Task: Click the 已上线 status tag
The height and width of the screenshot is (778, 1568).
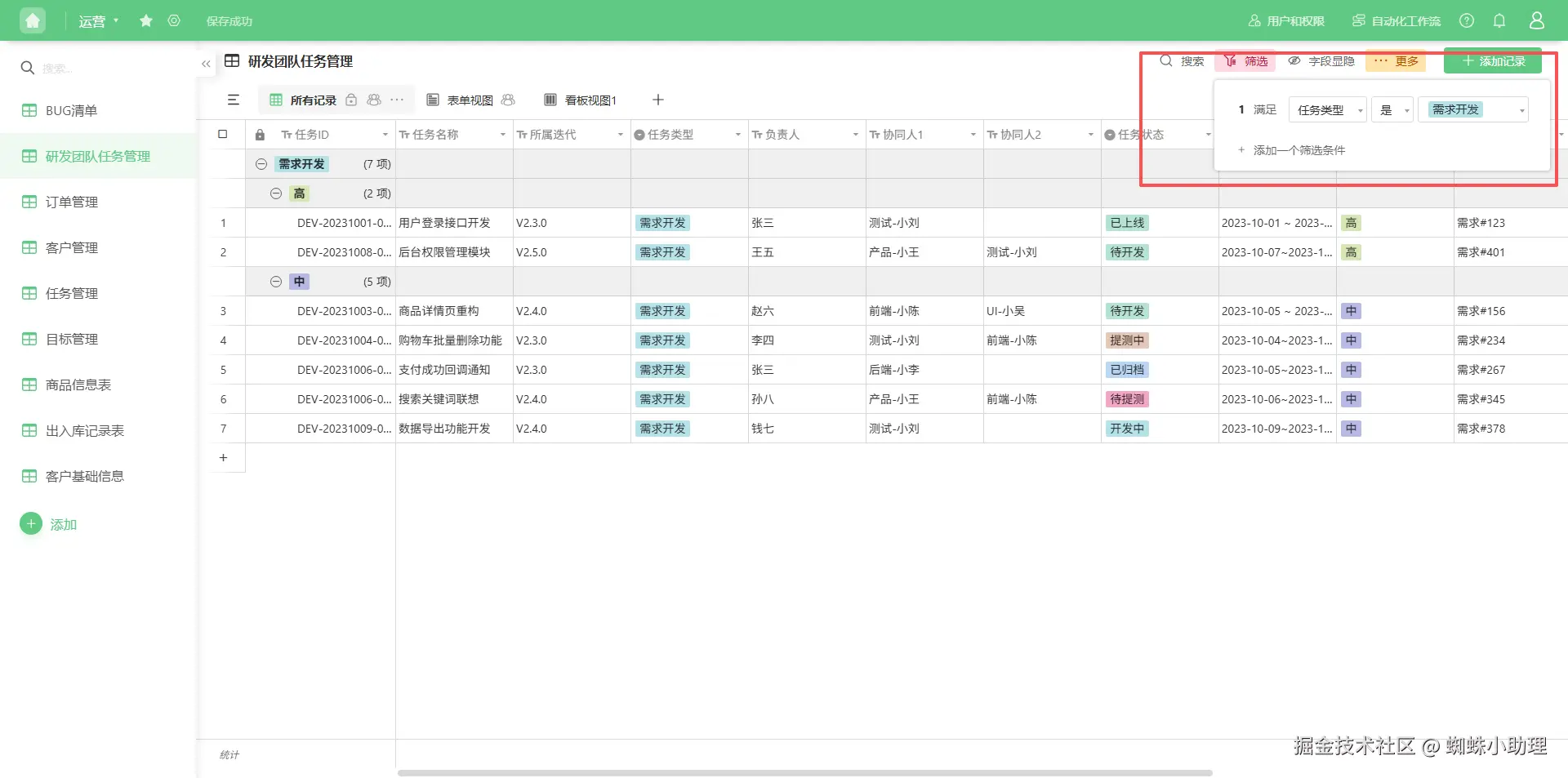Action: (1127, 223)
